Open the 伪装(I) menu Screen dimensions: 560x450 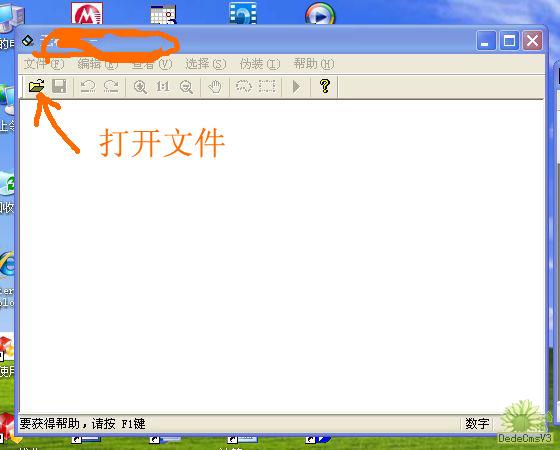pyautogui.click(x=260, y=64)
